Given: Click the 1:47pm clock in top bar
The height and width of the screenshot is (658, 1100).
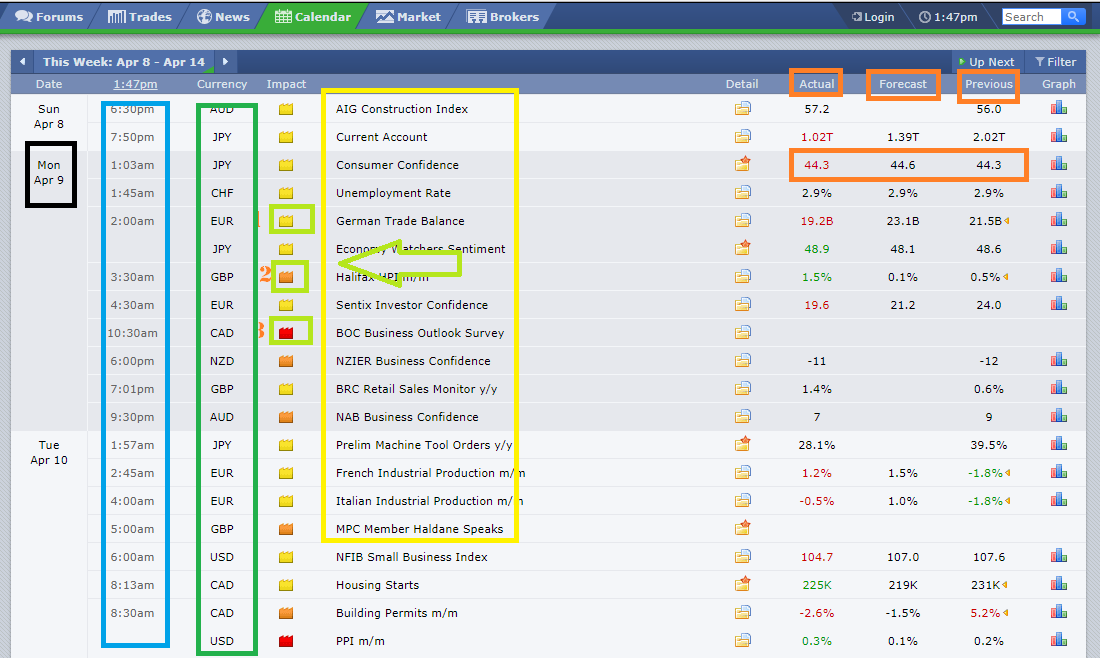Looking at the screenshot, I should tap(948, 17).
